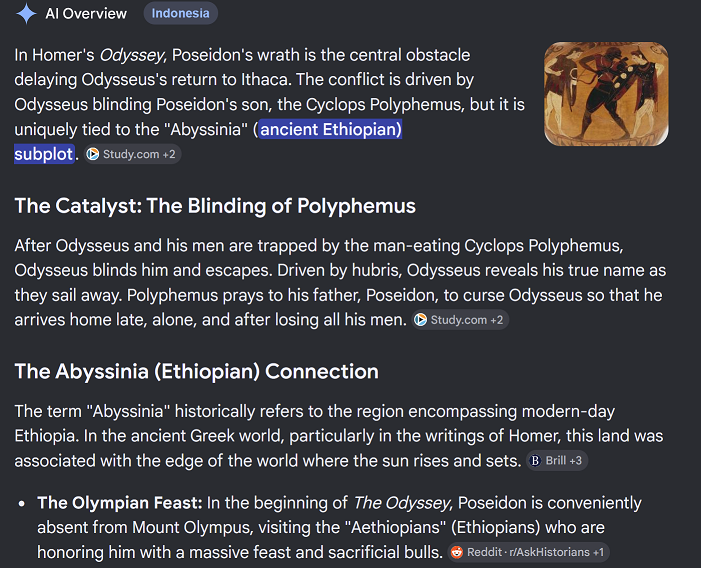The image size is (701, 568).
Task: Open the Brill +3 source chip
Action: tap(557, 460)
